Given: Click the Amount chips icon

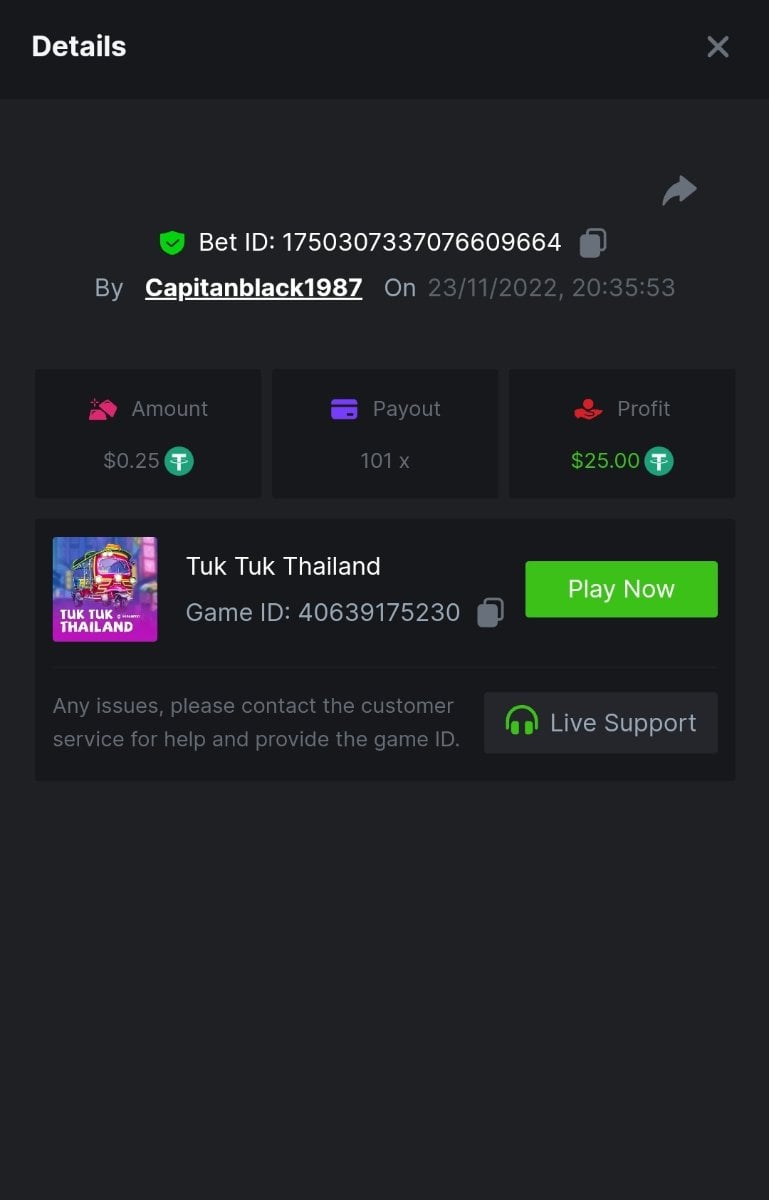Looking at the screenshot, I should 103,409.
